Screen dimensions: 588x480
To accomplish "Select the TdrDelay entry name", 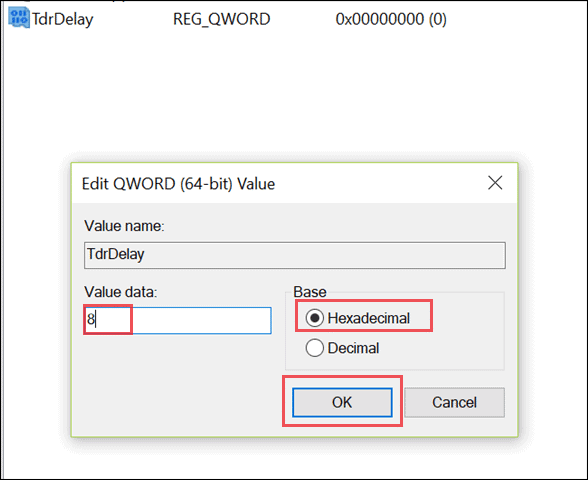I will tap(63, 19).
